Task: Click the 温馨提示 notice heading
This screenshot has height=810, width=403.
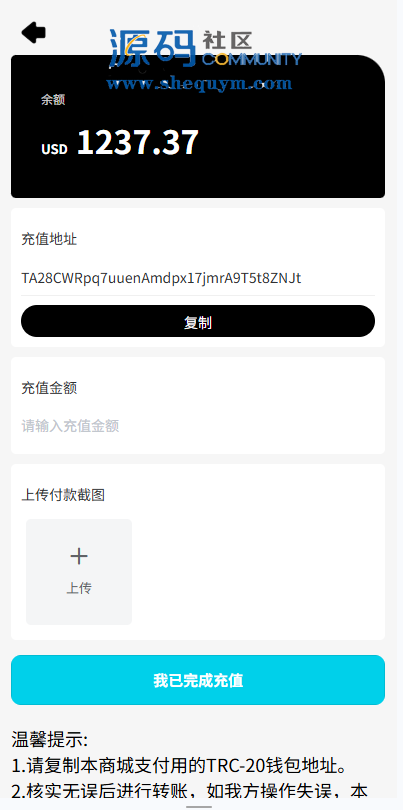Action: tap(50, 739)
